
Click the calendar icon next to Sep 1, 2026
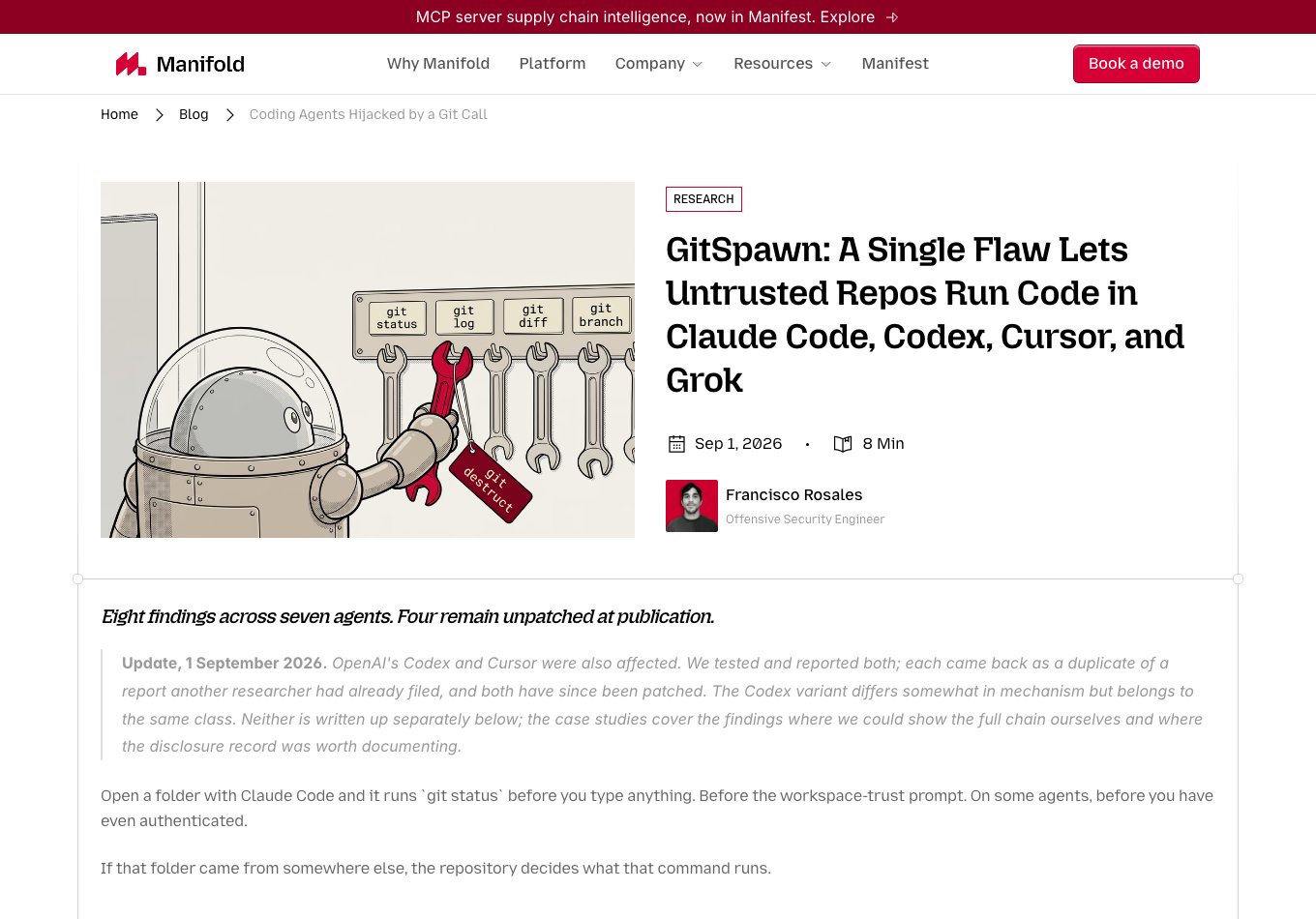click(676, 444)
